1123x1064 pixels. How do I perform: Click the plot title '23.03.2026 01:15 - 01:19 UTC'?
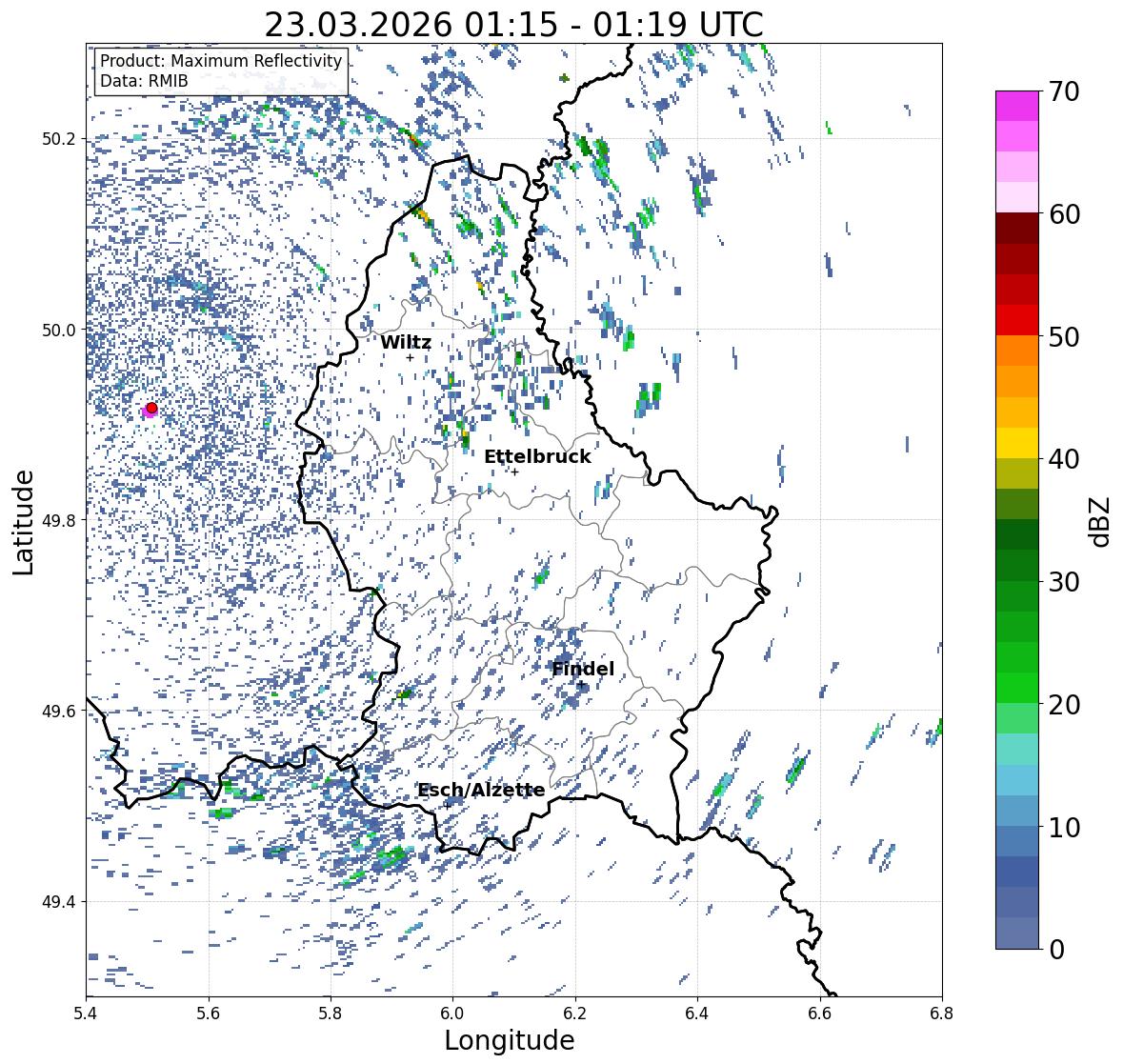513,25
